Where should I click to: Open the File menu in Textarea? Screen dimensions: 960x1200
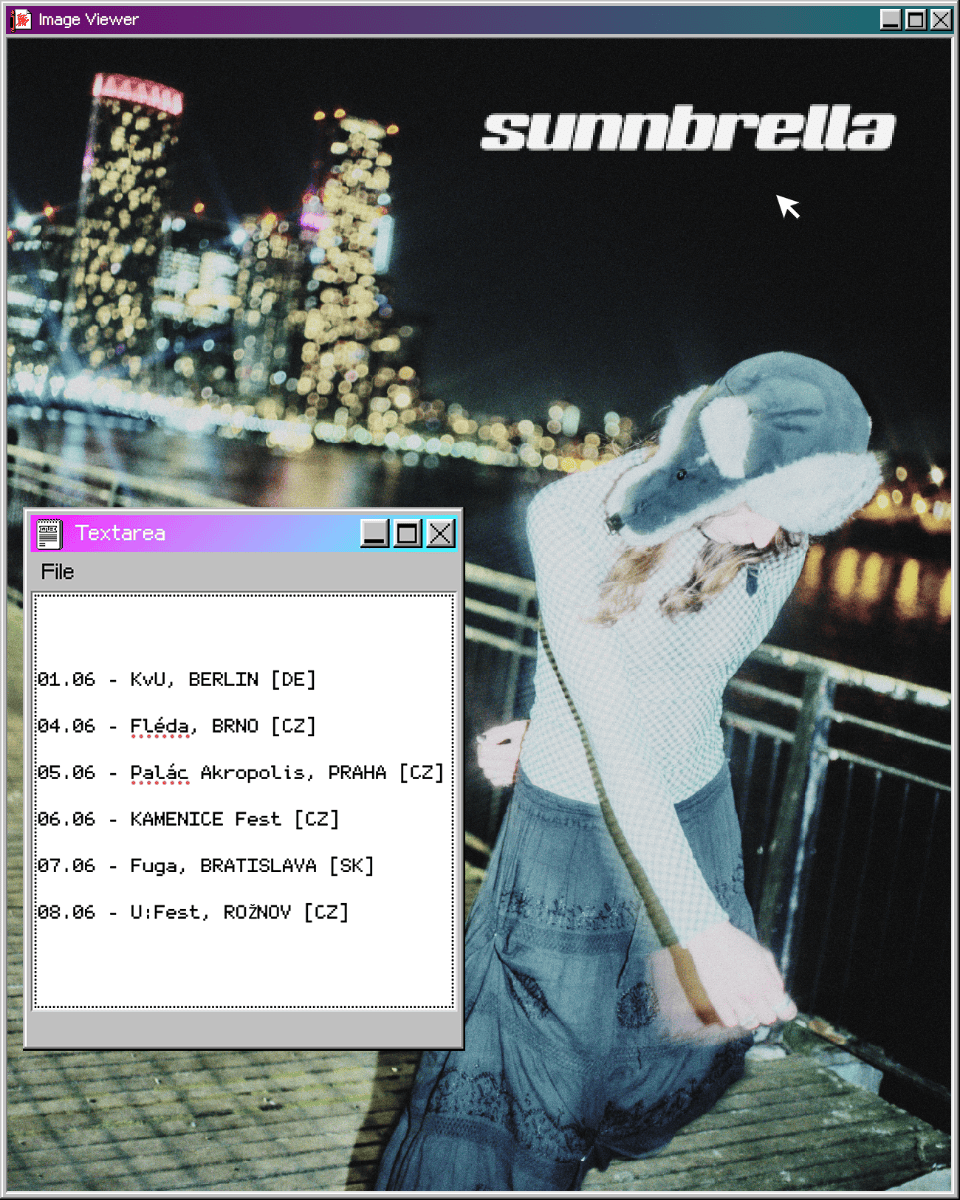tap(57, 572)
